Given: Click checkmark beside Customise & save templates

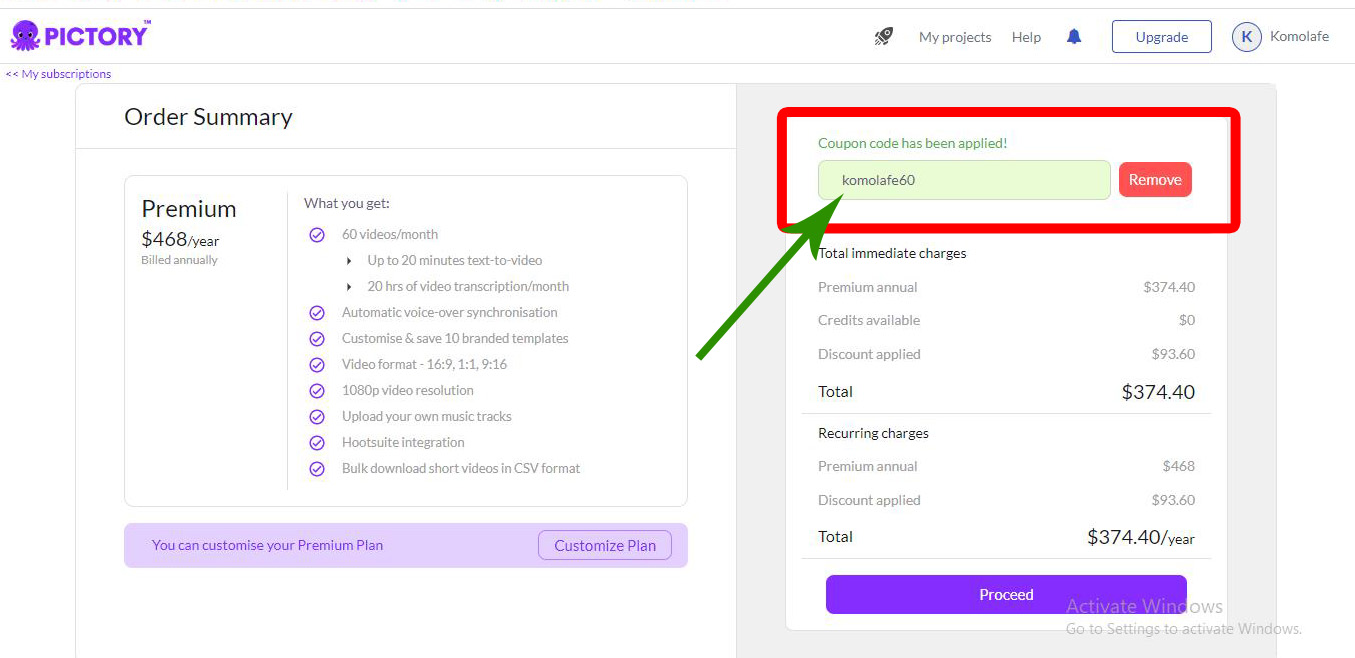Looking at the screenshot, I should pyautogui.click(x=317, y=339).
